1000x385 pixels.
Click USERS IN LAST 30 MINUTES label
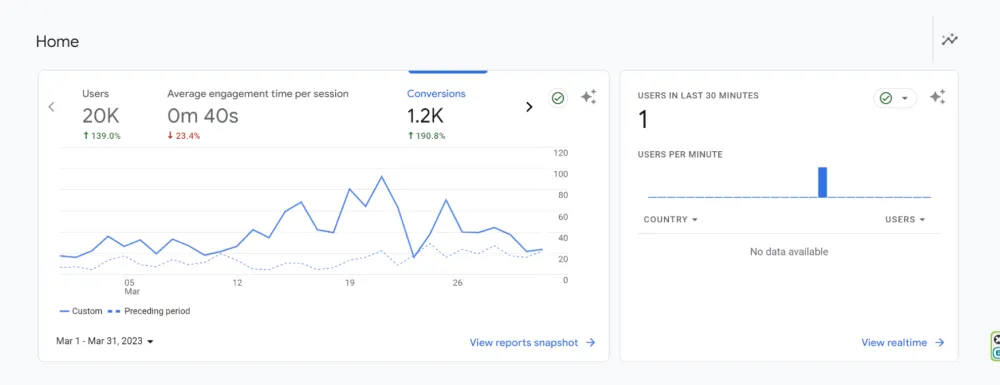tap(698, 96)
